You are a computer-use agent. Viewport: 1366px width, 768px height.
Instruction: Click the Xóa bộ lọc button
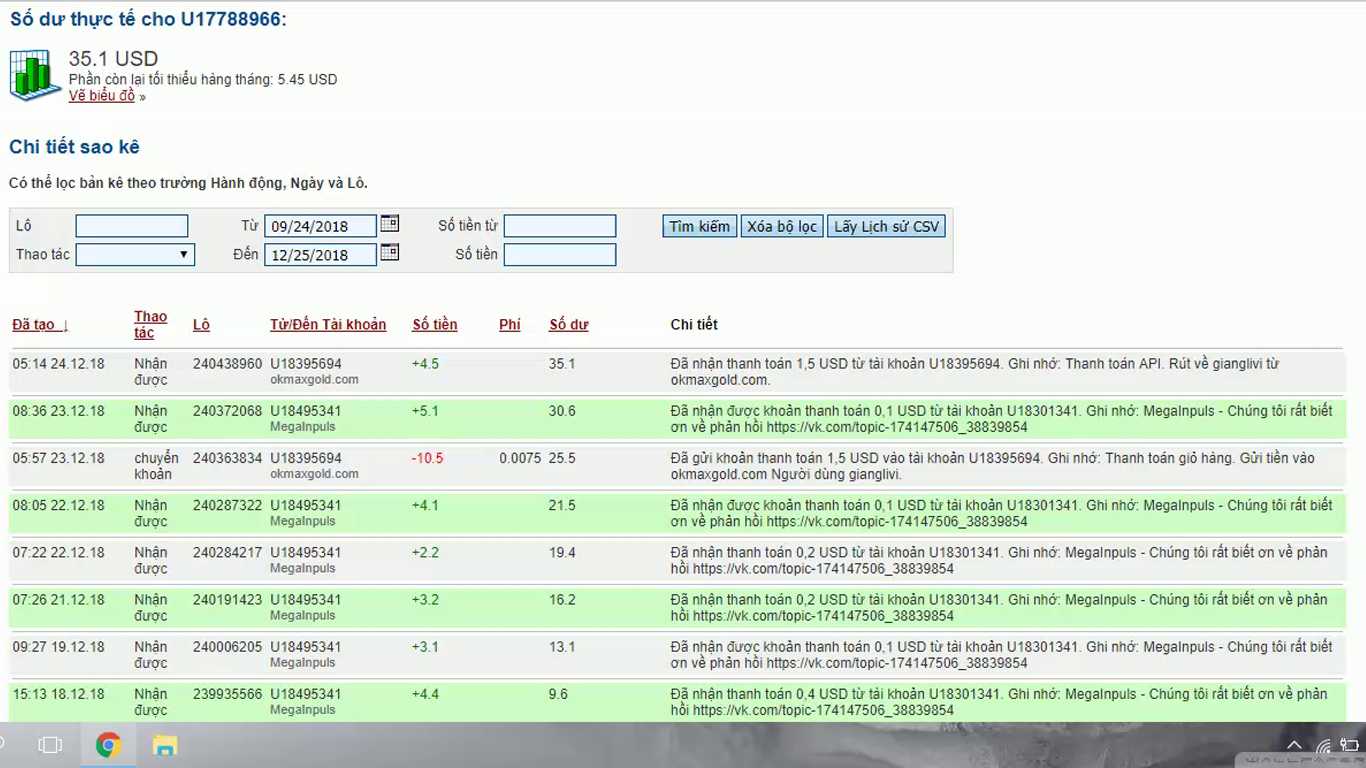pyautogui.click(x=781, y=227)
